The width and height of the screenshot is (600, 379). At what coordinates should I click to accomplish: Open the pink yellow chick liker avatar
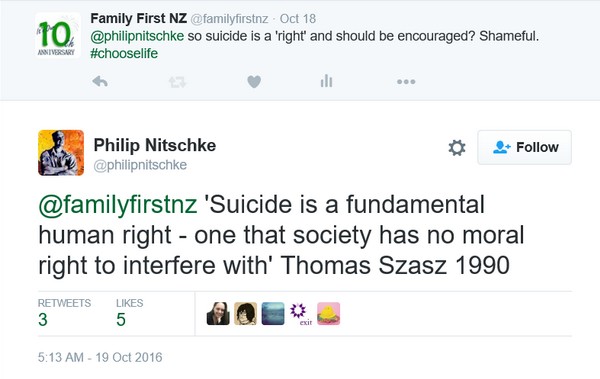point(328,314)
